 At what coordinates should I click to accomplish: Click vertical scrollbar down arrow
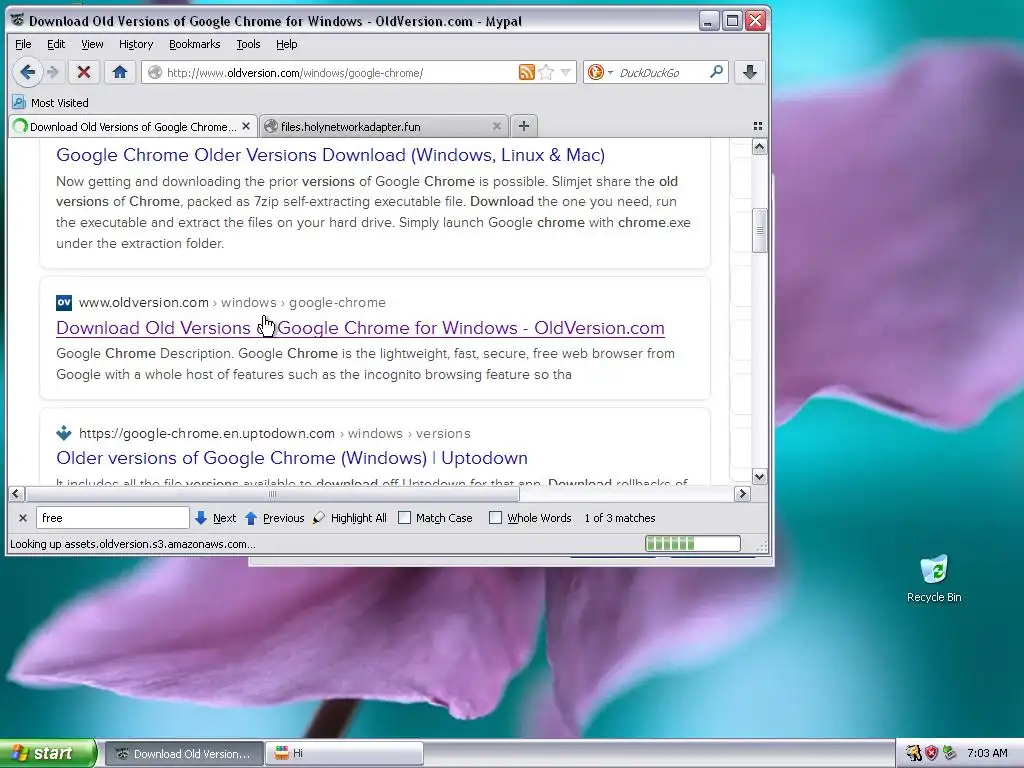click(759, 477)
